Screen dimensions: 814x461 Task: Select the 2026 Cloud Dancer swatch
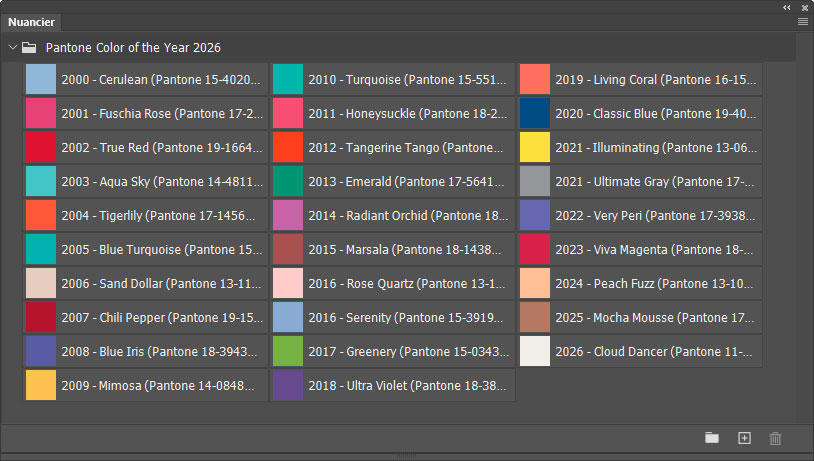535,351
